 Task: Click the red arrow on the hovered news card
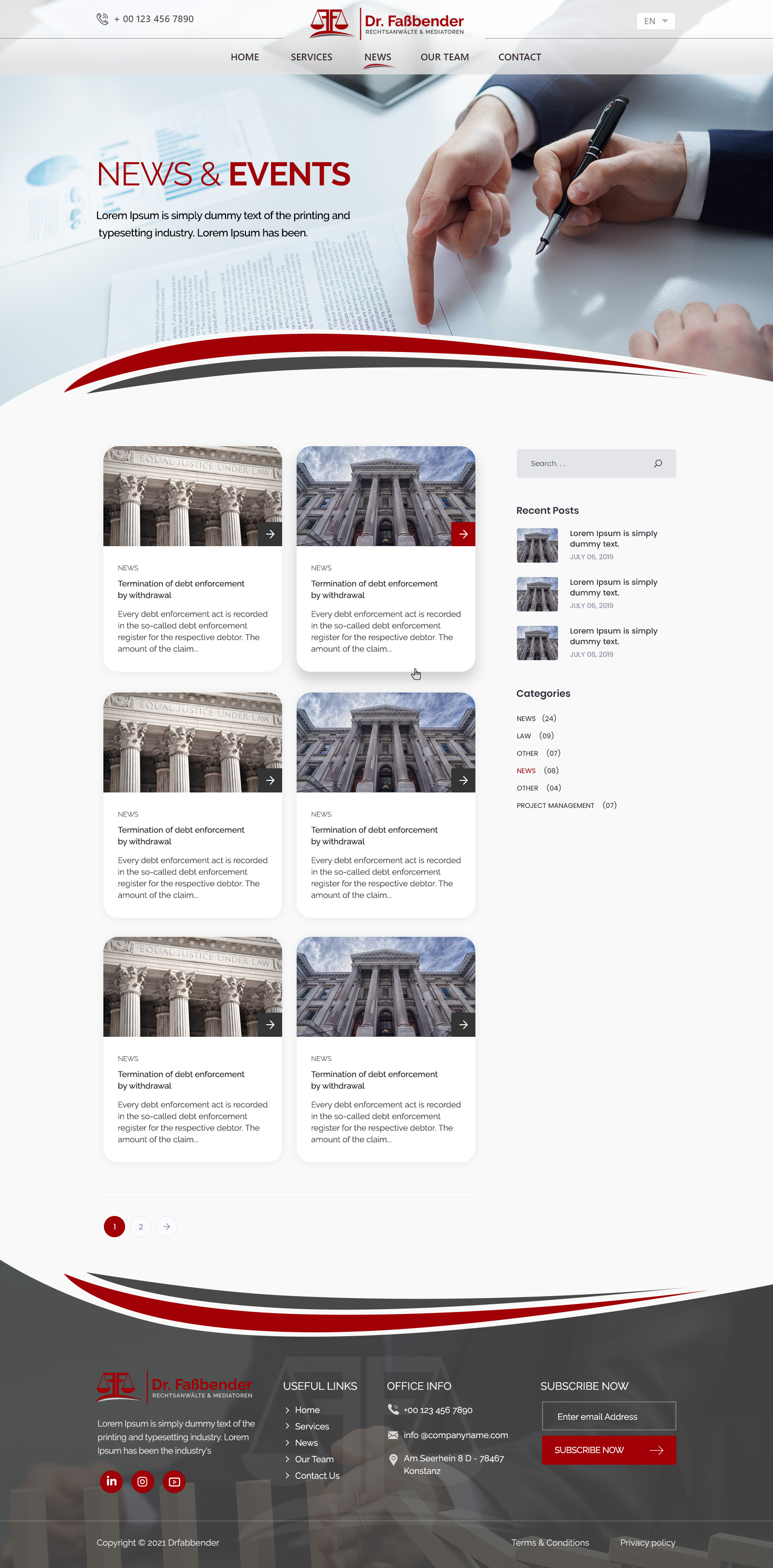pos(463,534)
